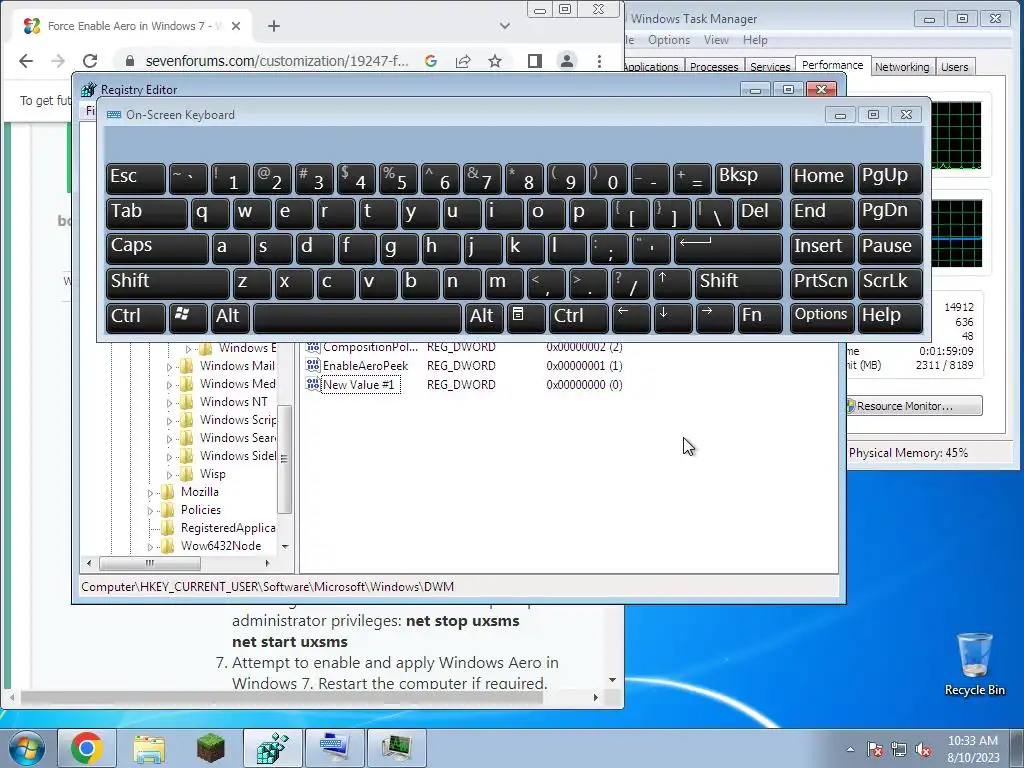Image resolution: width=1024 pixels, height=768 pixels.
Task: Click the Registry Editor taskbar icon
Action: pyautogui.click(x=272, y=748)
